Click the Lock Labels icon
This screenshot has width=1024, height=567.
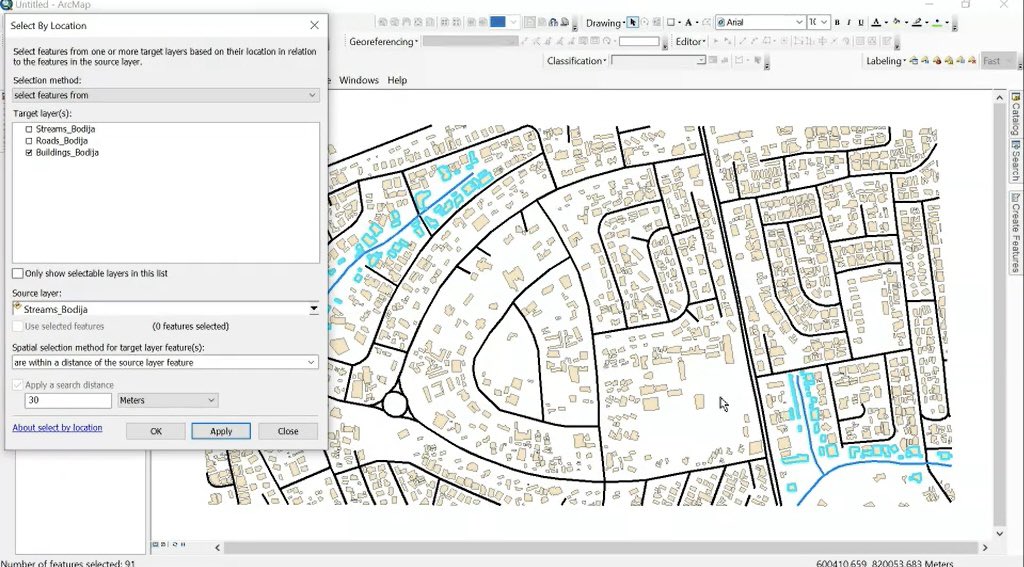tap(949, 61)
